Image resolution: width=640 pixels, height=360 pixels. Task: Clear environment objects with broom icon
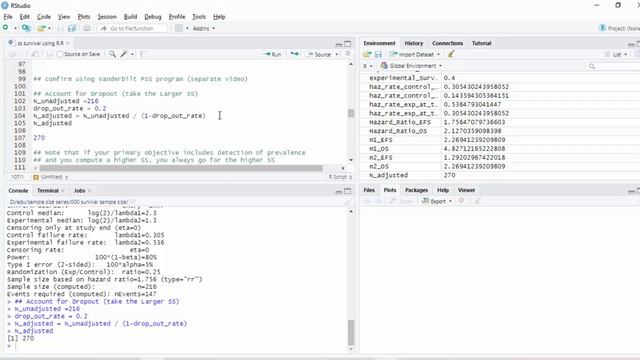451,54
